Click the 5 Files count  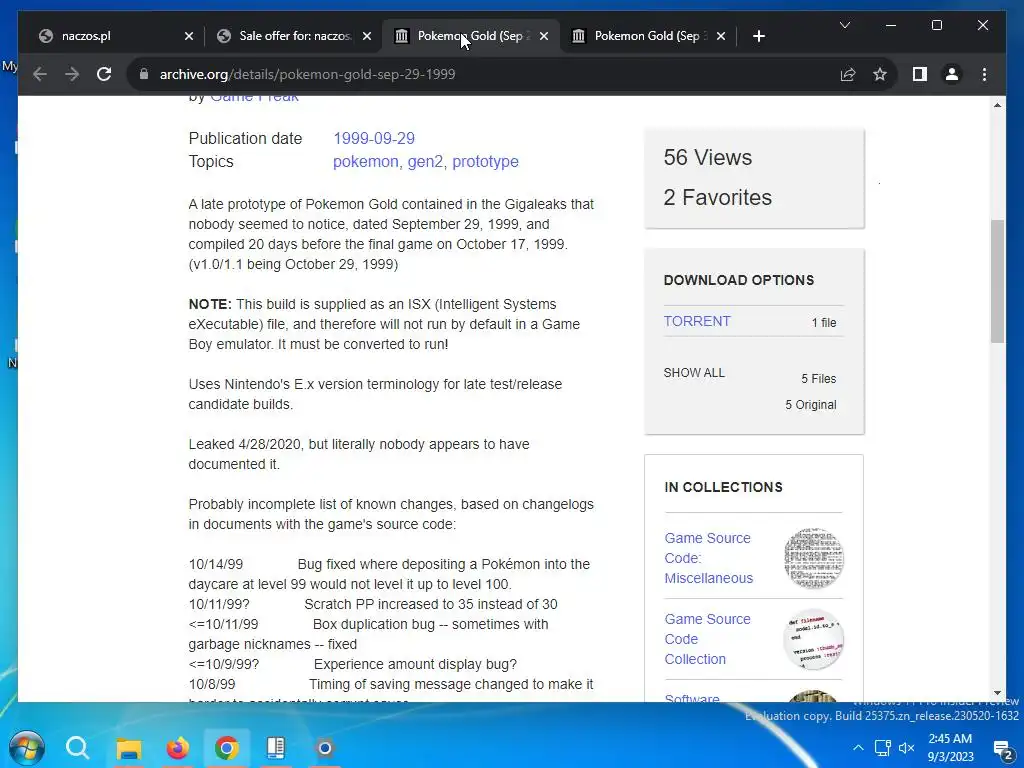pyautogui.click(x=819, y=379)
